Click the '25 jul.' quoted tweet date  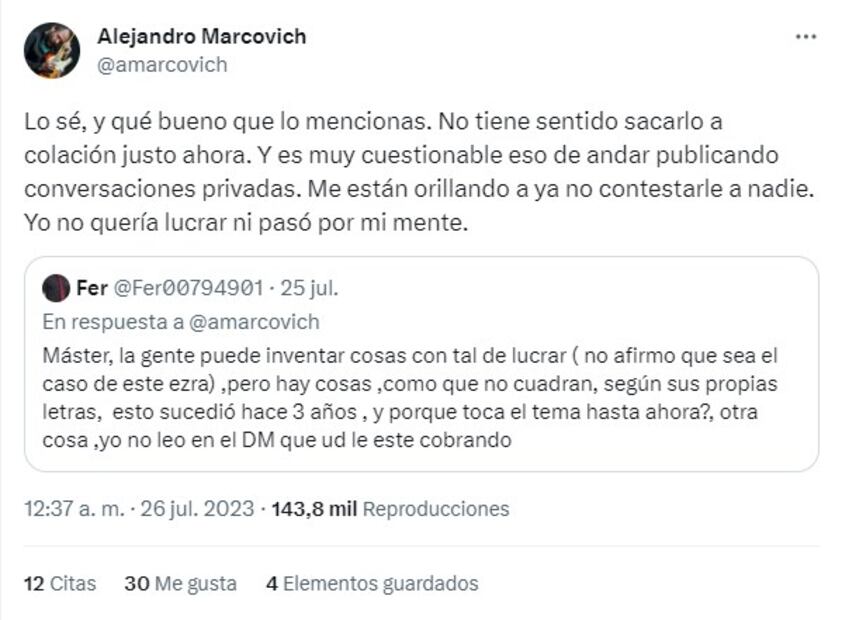(309, 289)
